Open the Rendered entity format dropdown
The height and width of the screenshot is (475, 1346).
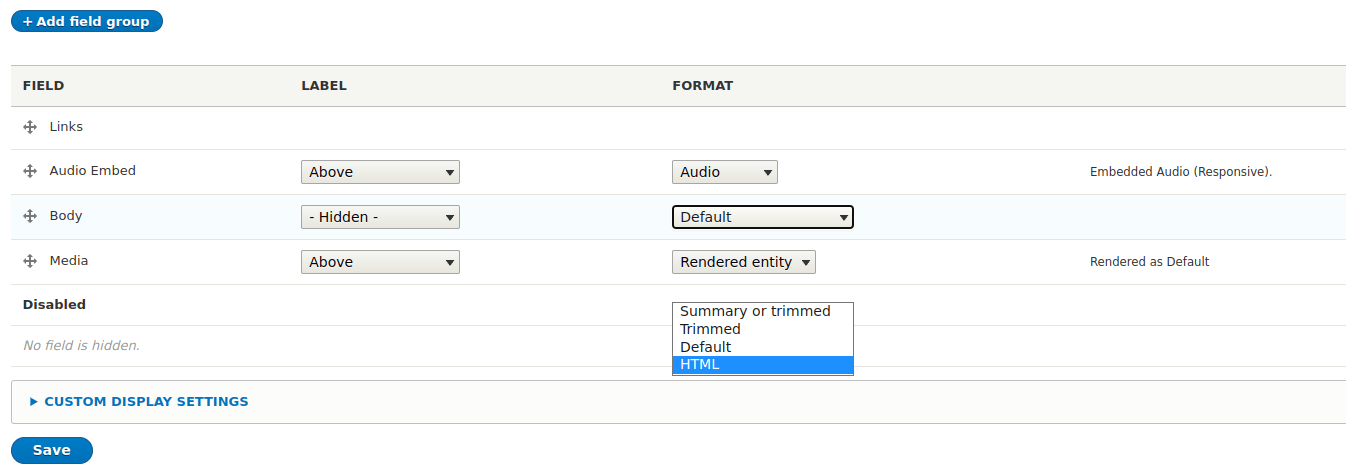tap(744, 262)
